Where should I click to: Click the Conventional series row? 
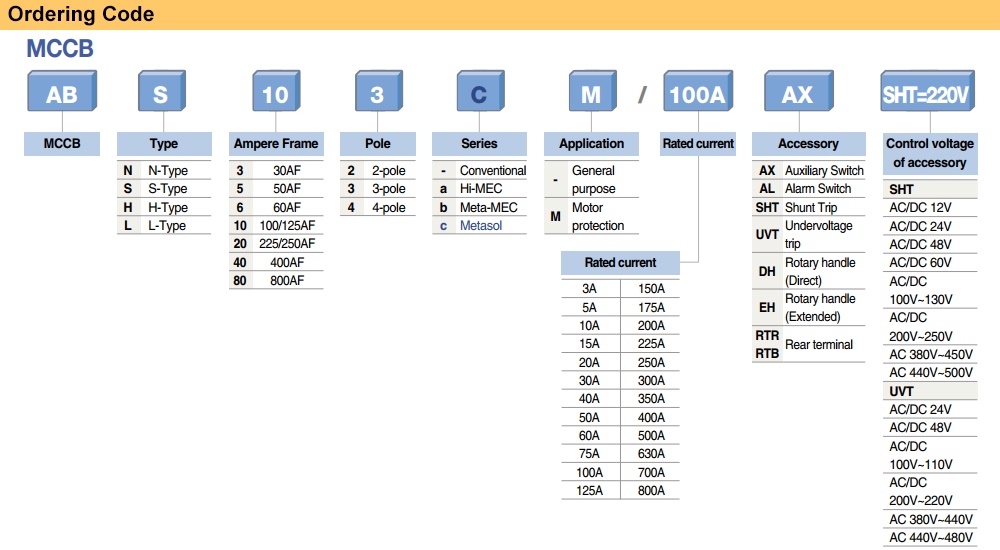[x=479, y=170]
